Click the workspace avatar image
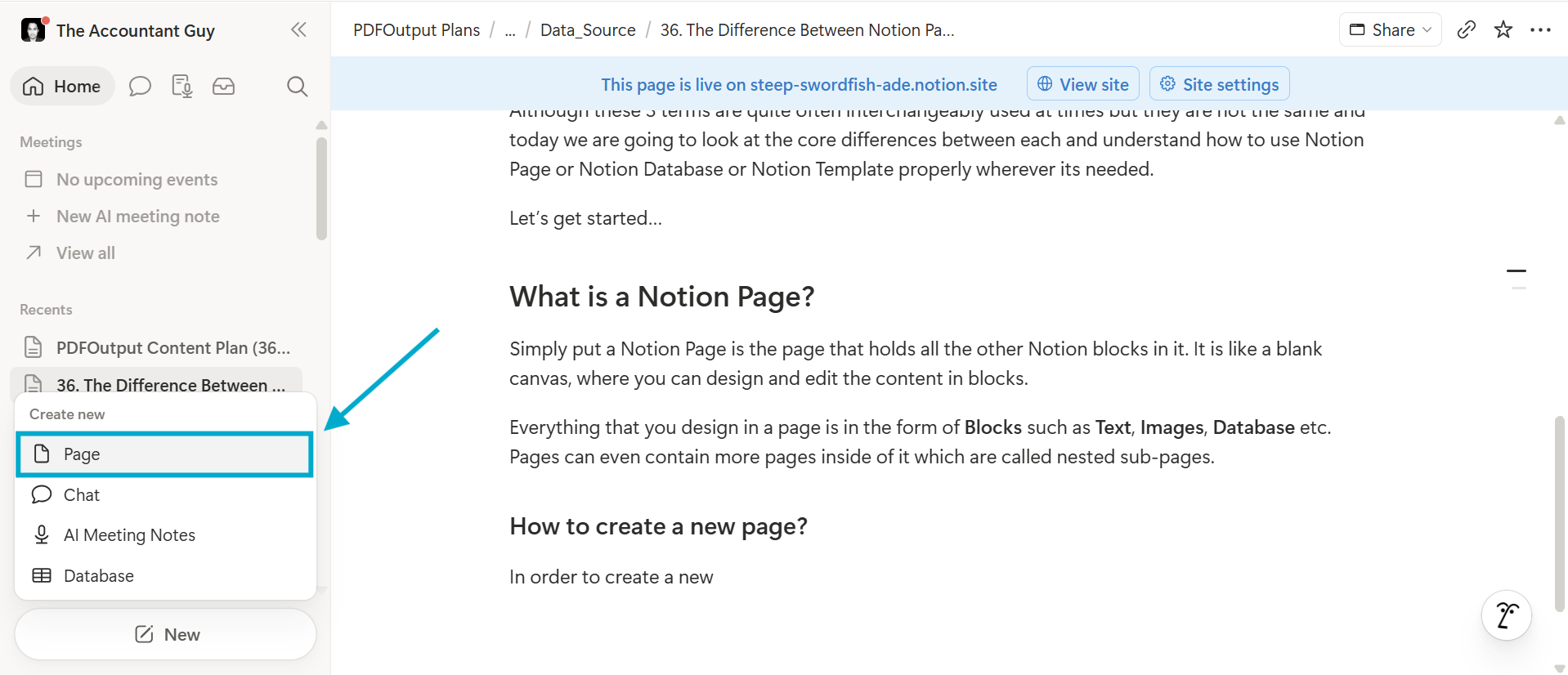The width and height of the screenshot is (1568, 675). pos(33,30)
